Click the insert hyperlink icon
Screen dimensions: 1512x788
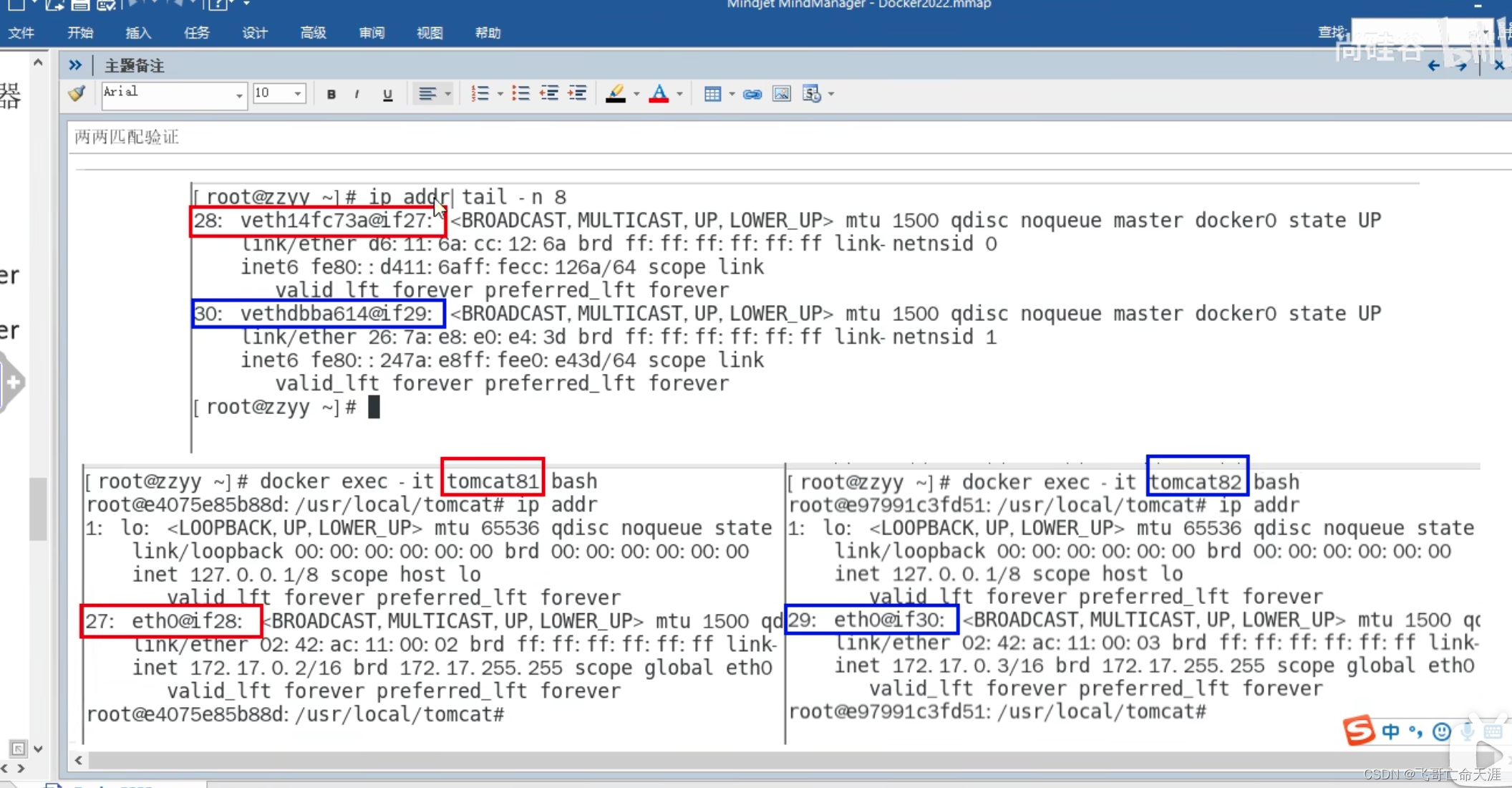[x=751, y=94]
